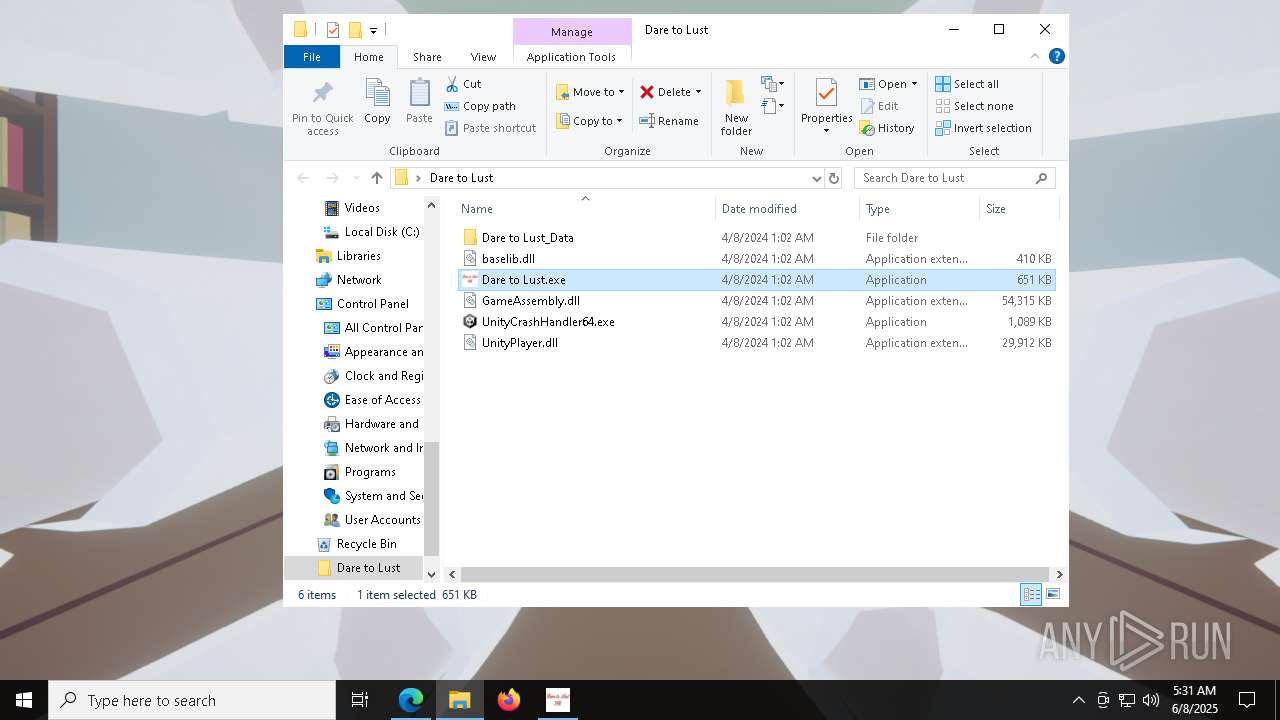
Task: Open recent locations dropdown arrow
Action: pos(355,178)
